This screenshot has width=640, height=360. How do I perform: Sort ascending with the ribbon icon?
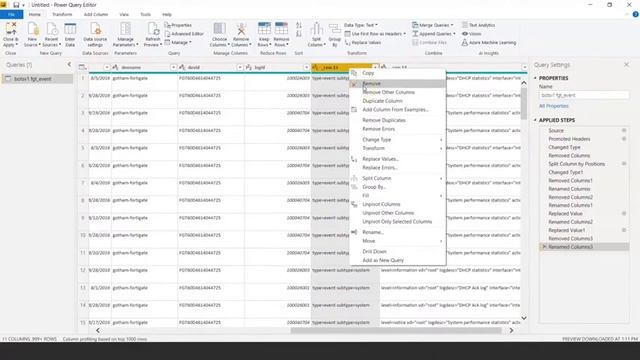pyautogui.click(x=299, y=25)
